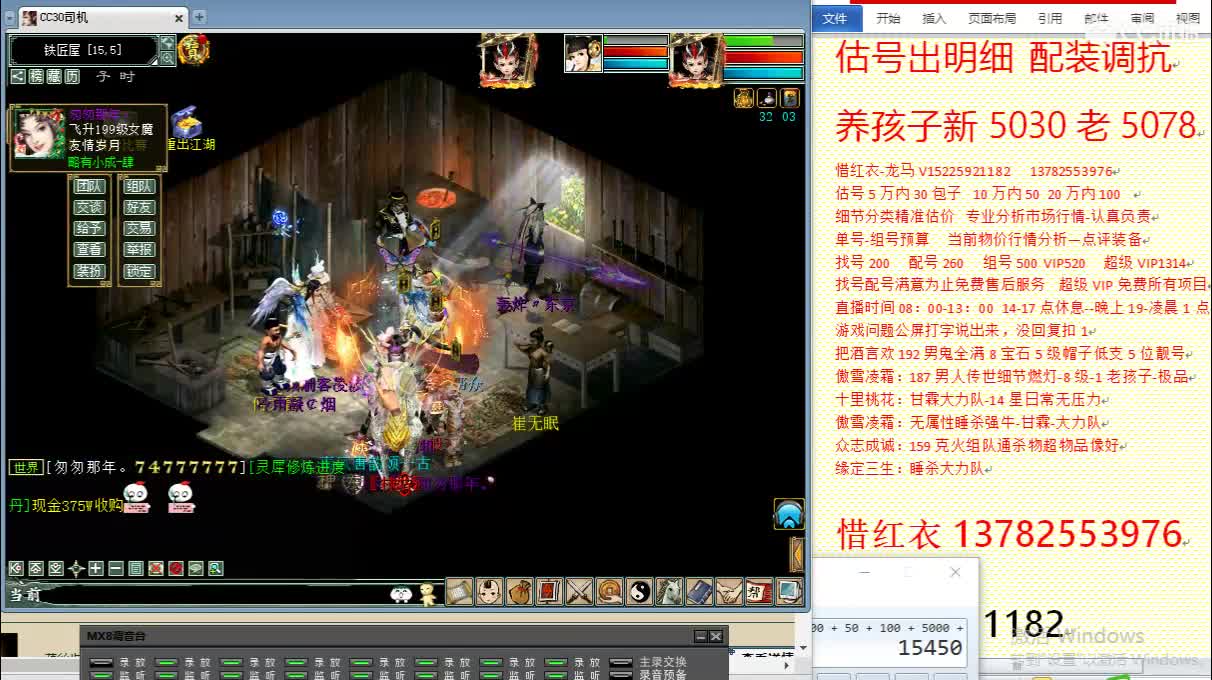Viewport: 1212px width, 680px height.
Task: Open the 文件 menu in the document
Action: [x=835, y=18]
